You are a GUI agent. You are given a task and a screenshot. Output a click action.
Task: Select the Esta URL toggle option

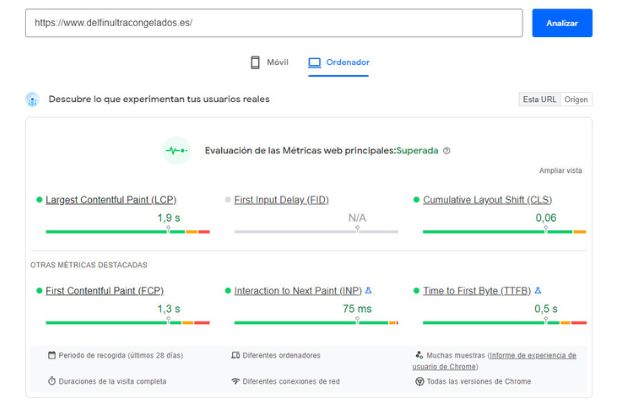(539, 99)
